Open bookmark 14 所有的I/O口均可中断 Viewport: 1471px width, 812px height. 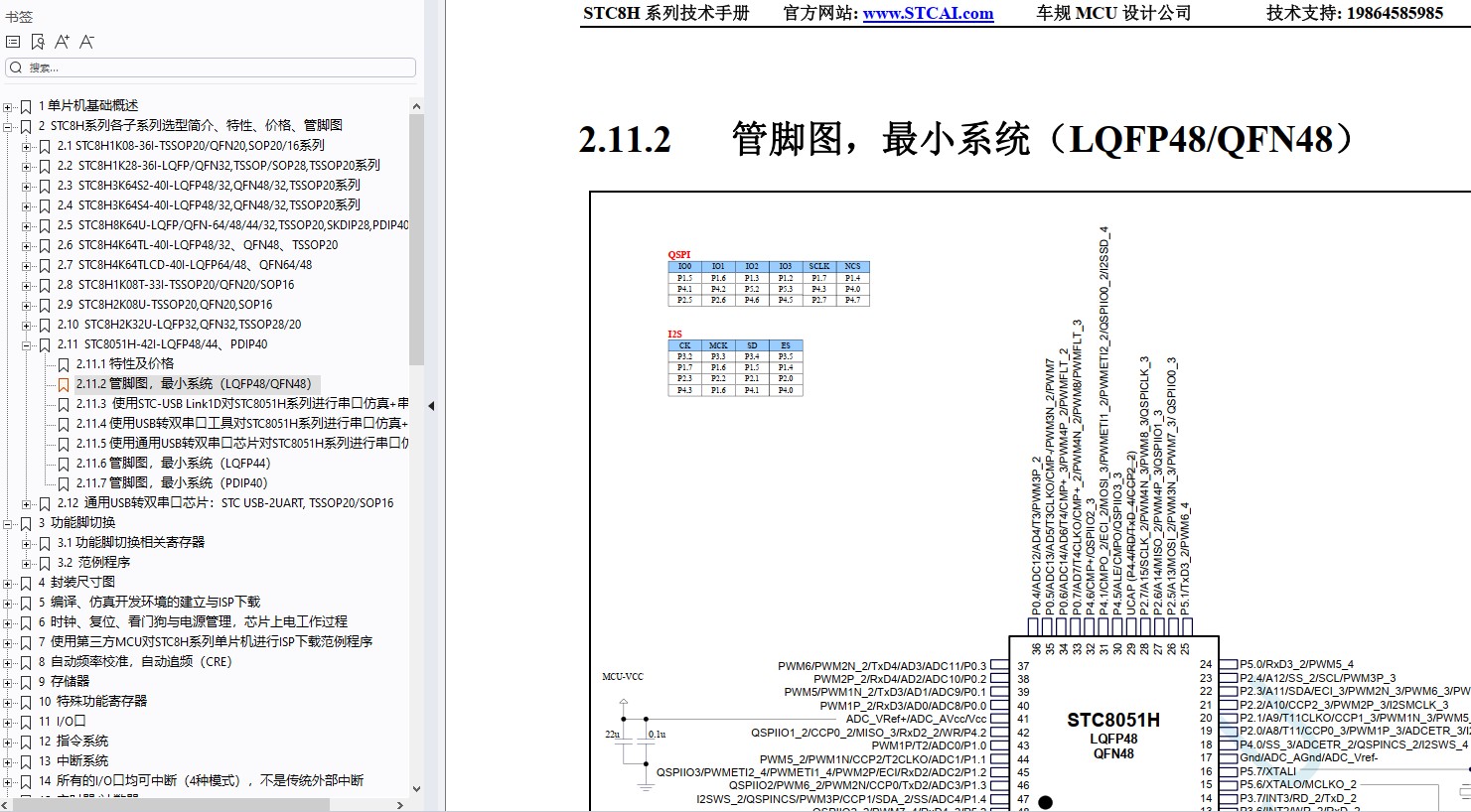coord(201,781)
